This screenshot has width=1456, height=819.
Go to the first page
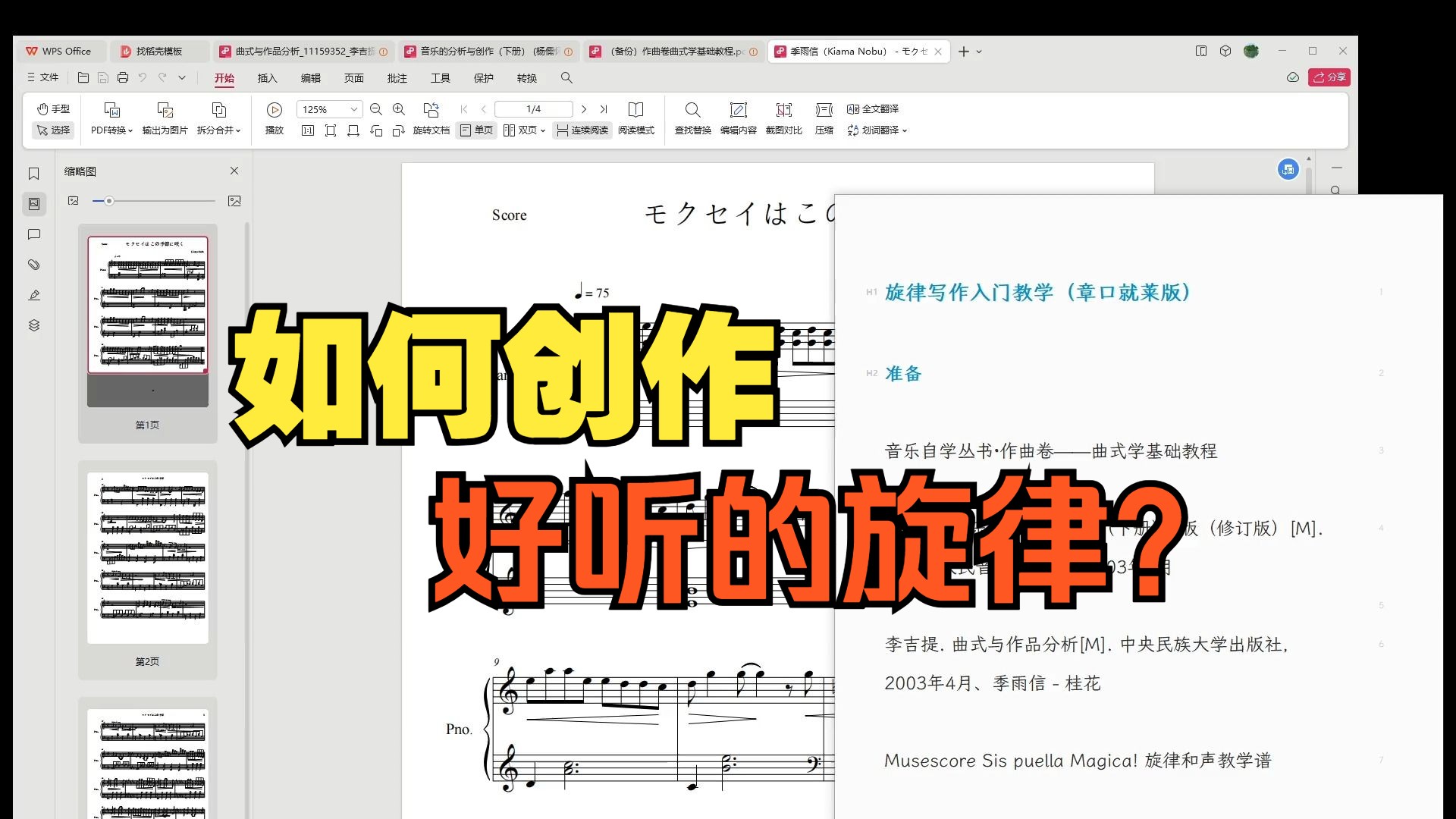tap(464, 109)
